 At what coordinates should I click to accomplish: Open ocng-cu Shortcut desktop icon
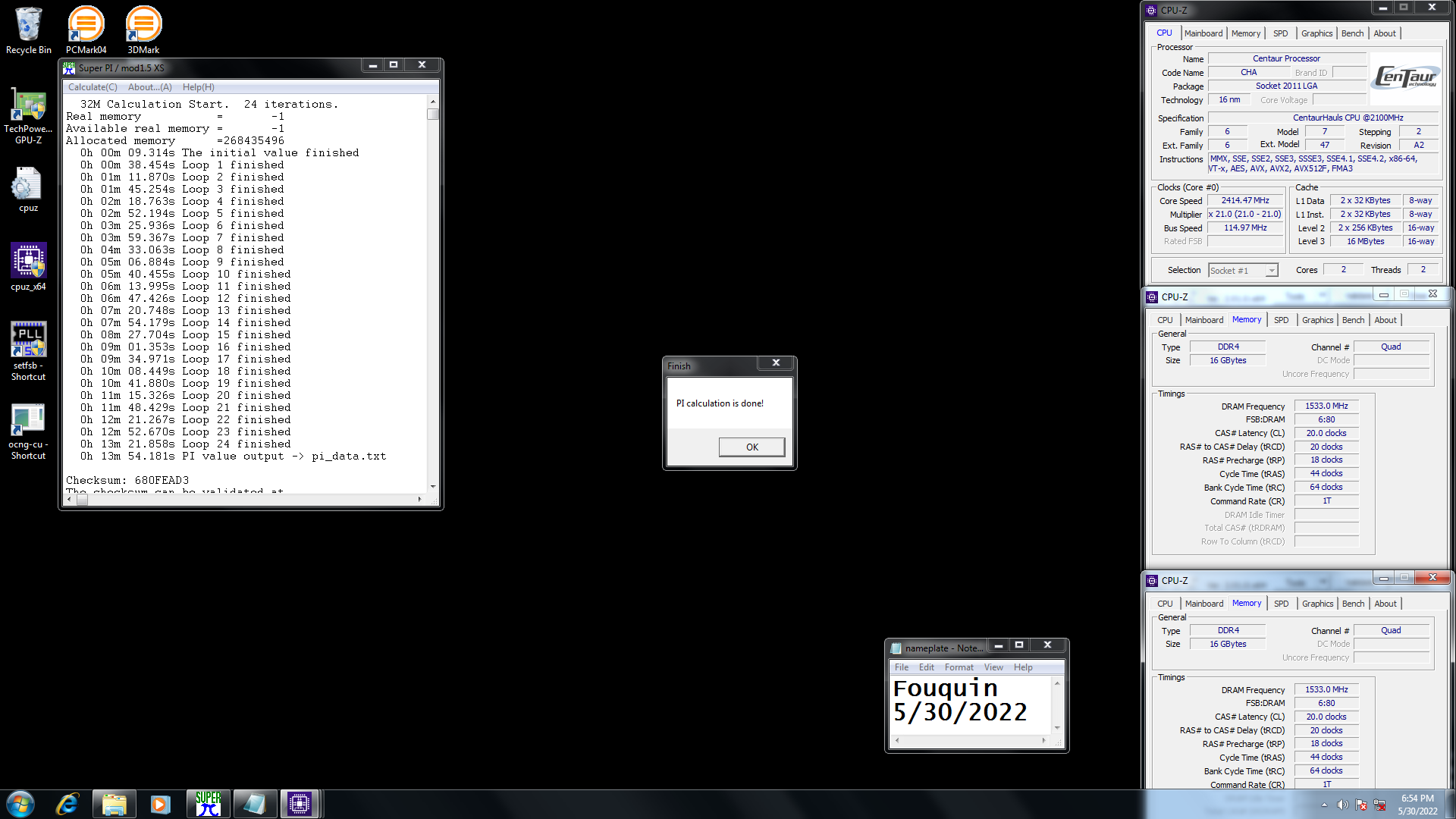[x=29, y=431]
